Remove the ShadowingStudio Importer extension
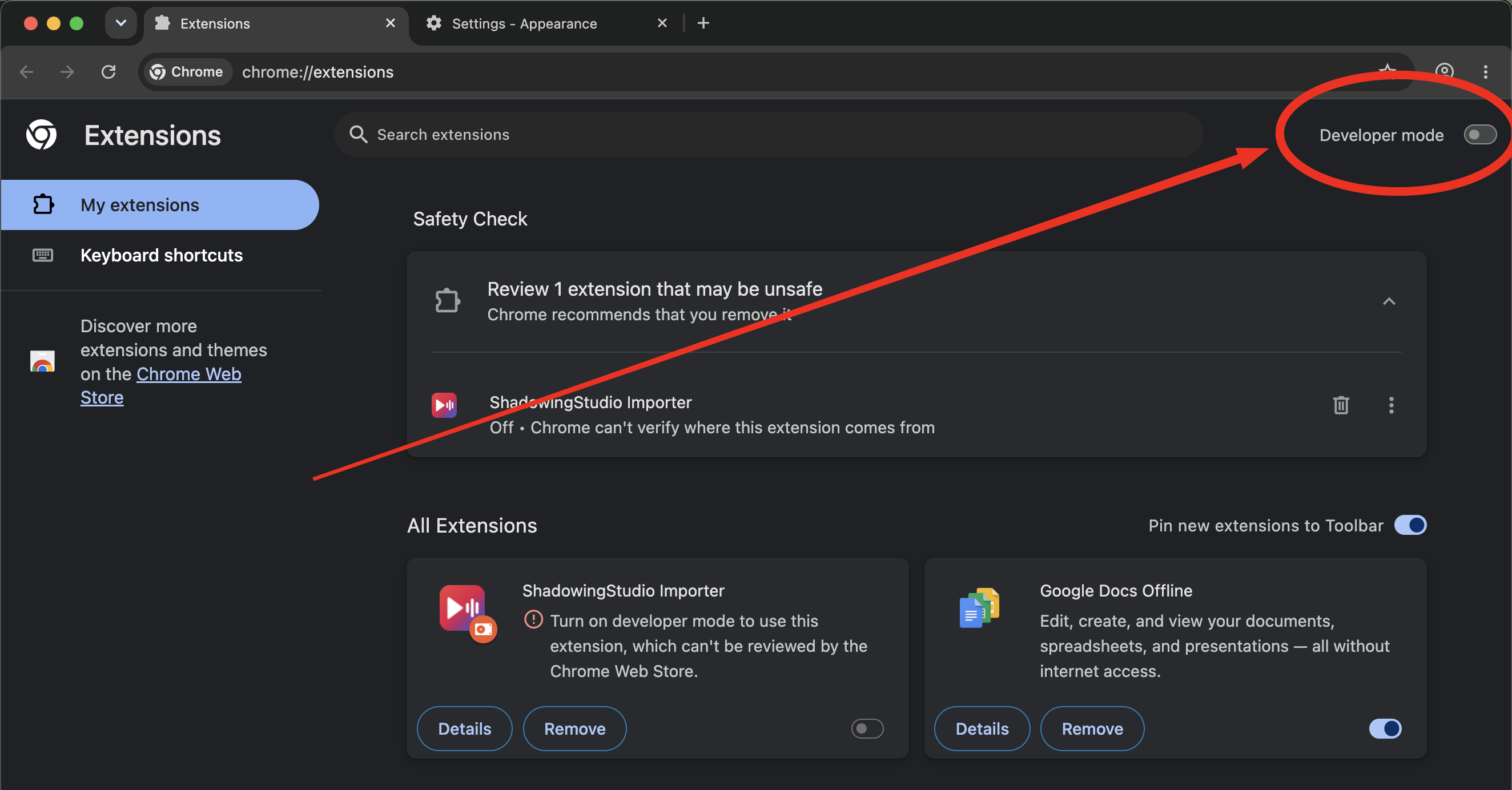Screen dimensions: 1512x790 574,728
